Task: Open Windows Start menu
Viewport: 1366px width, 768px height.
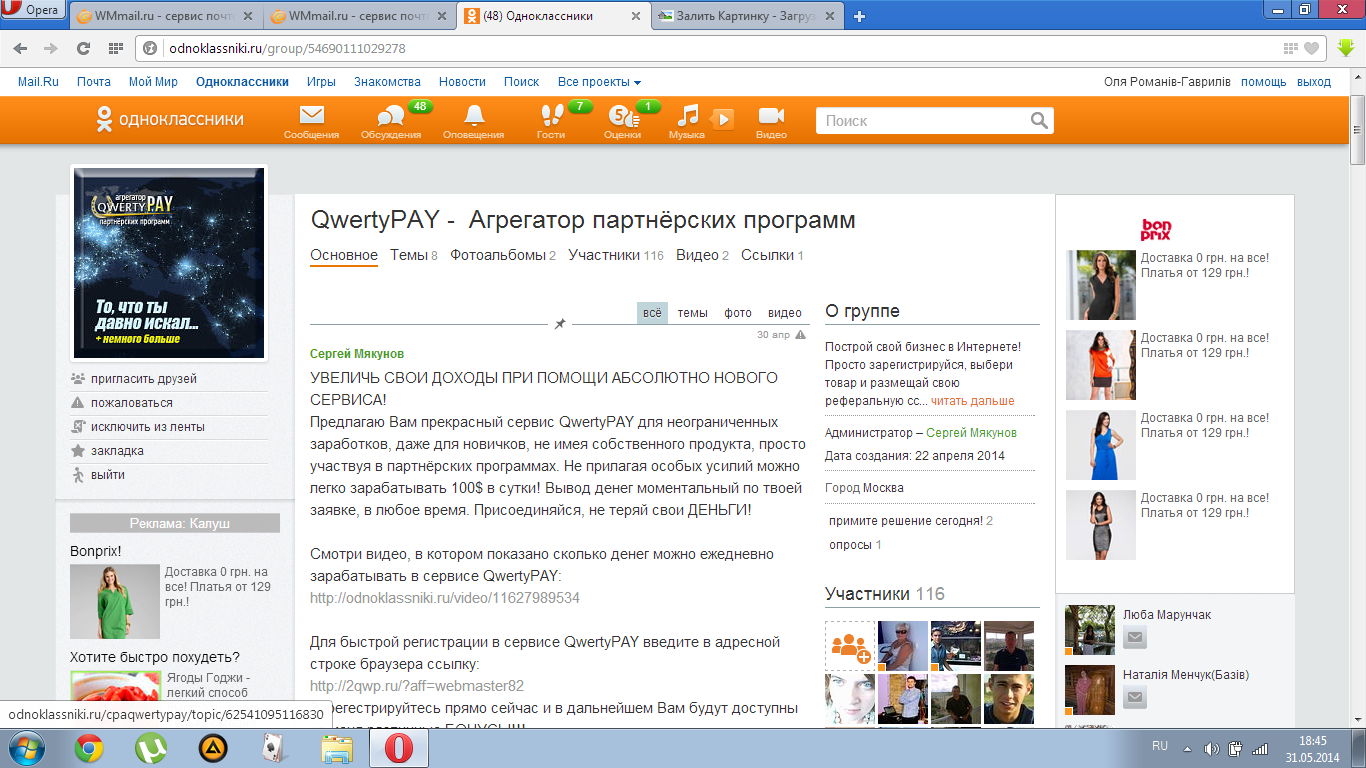Action: coord(25,747)
